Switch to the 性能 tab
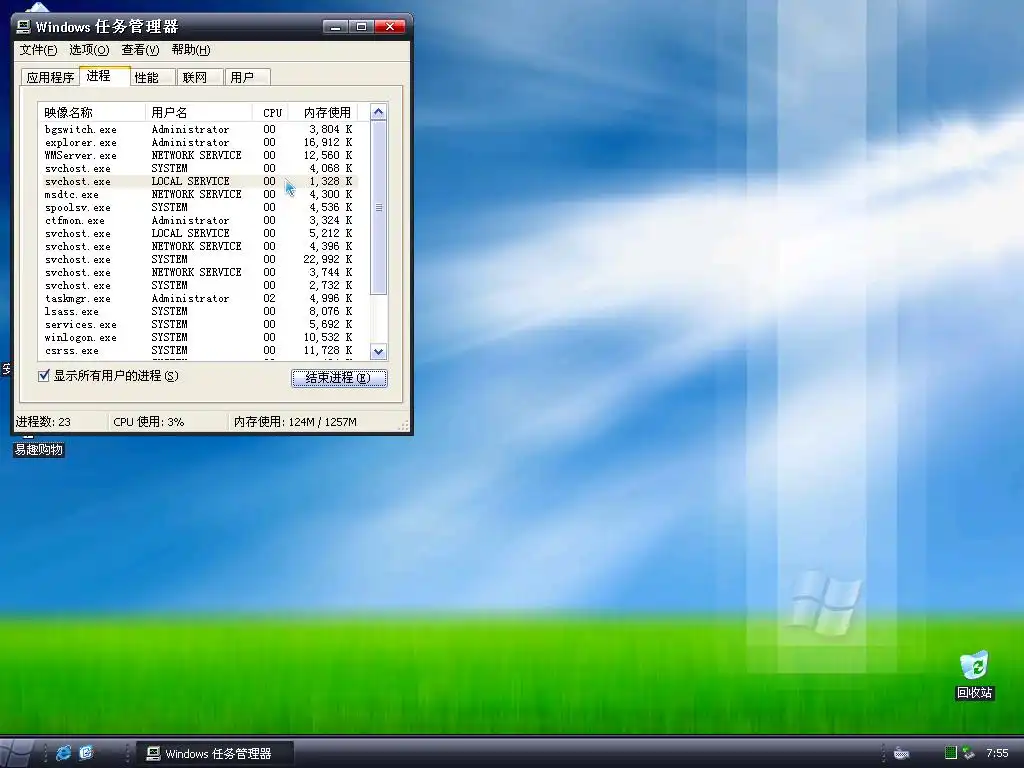Screen dimensions: 1024x768 pos(152,77)
